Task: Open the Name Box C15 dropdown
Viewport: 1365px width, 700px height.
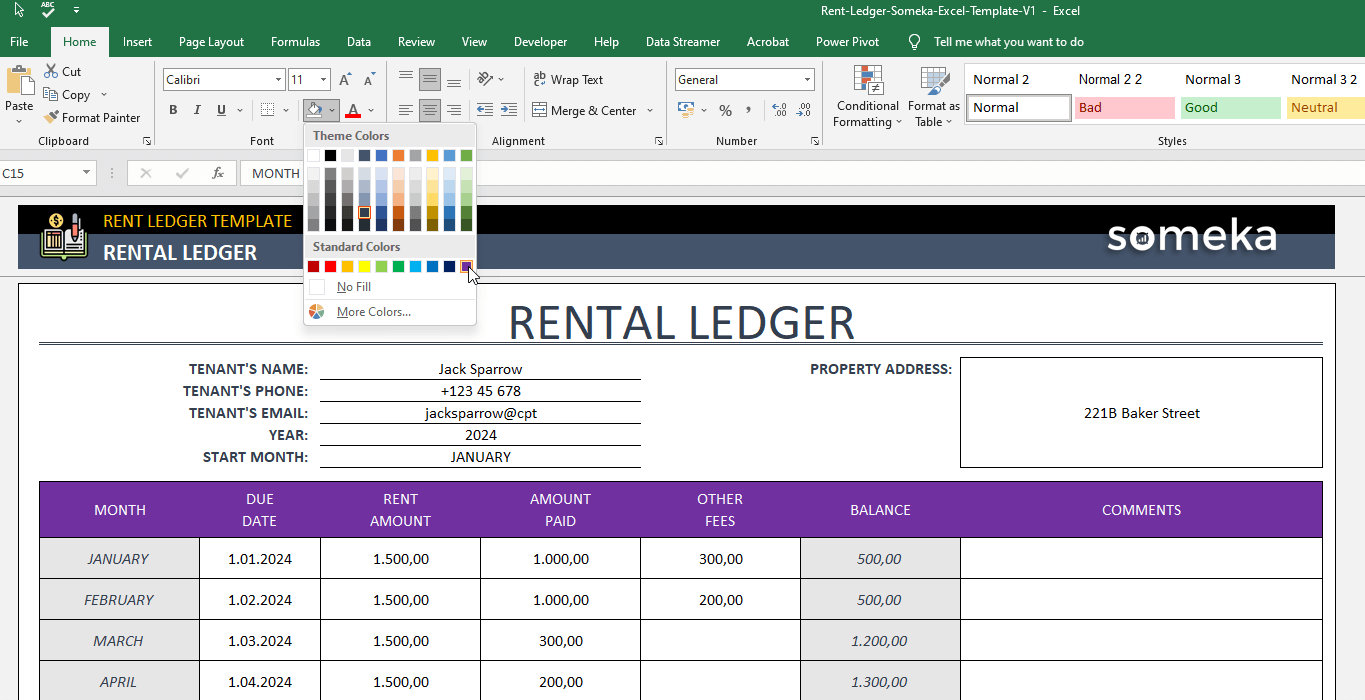Action: [x=86, y=173]
